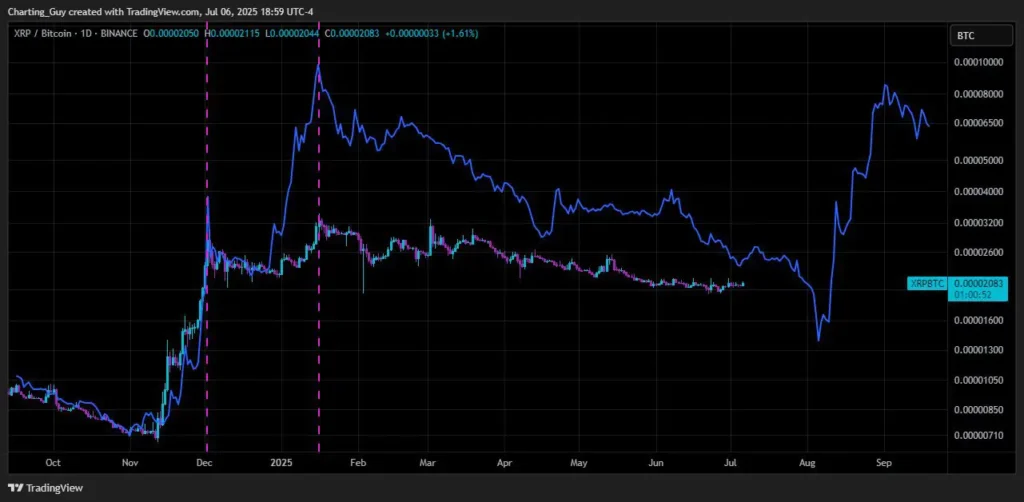Image resolution: width=1024 pixels, height=502 pixels.
Task: Click the Jul label on time axis
Action: pyautogui.click(x=731, y=463)
